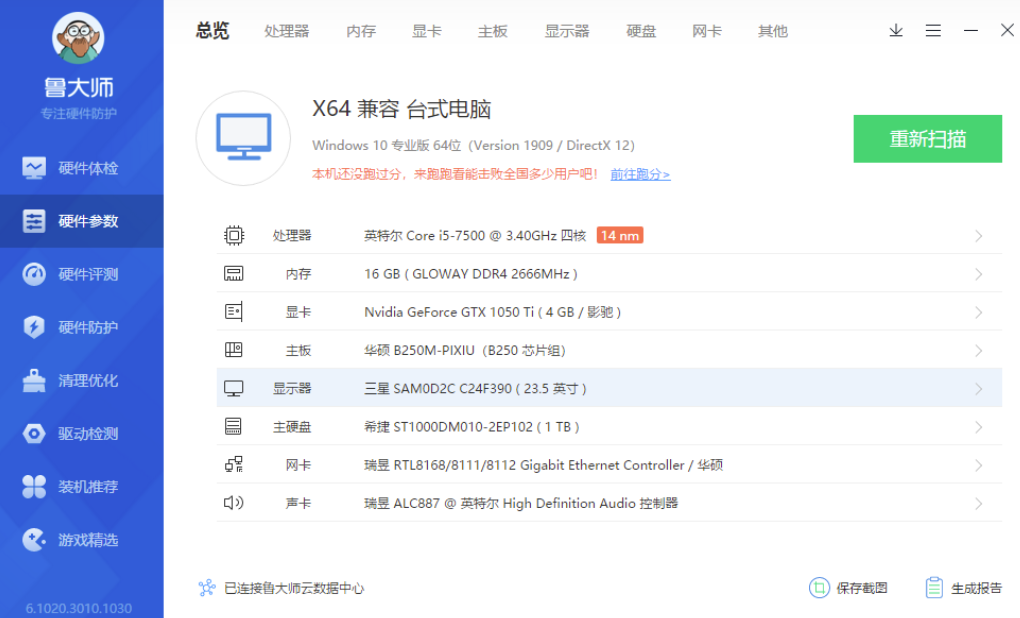Click 已连接鲁大师云数据中心 status text
Image resolution: width=1020 pixels, height=618 pixels.
click(x=294, y=588)
